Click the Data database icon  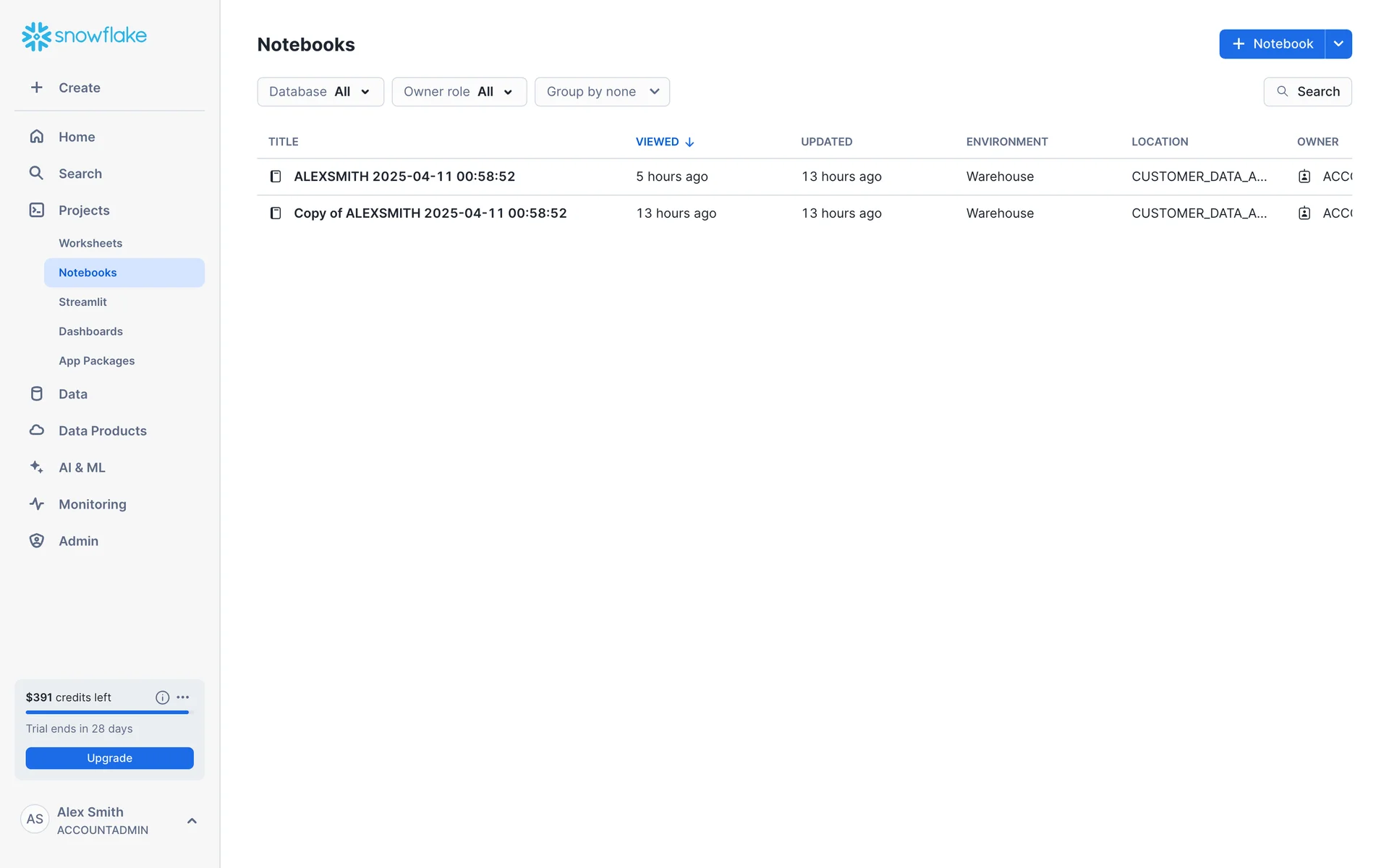(x=36, y=394)
